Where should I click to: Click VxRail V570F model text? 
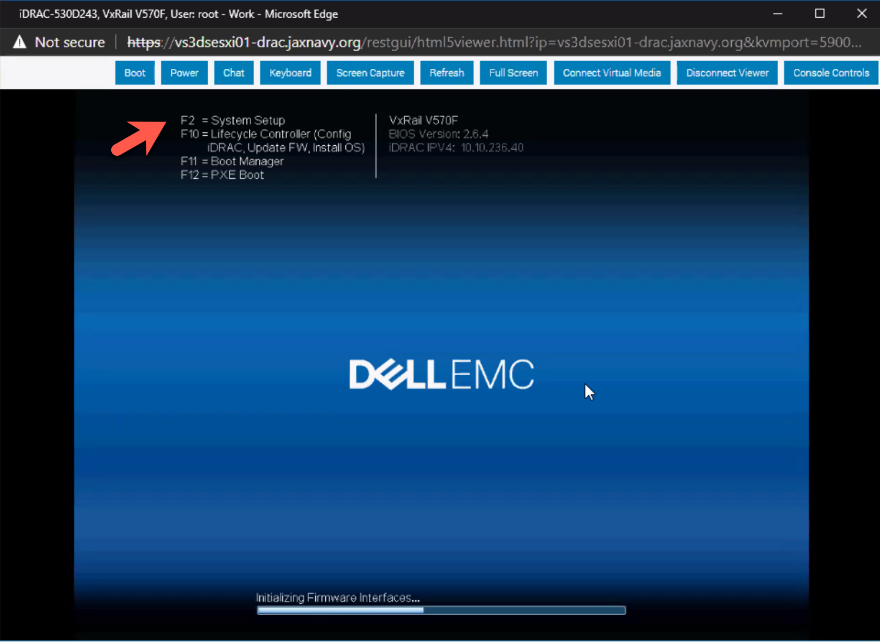(x=423, y=120)
